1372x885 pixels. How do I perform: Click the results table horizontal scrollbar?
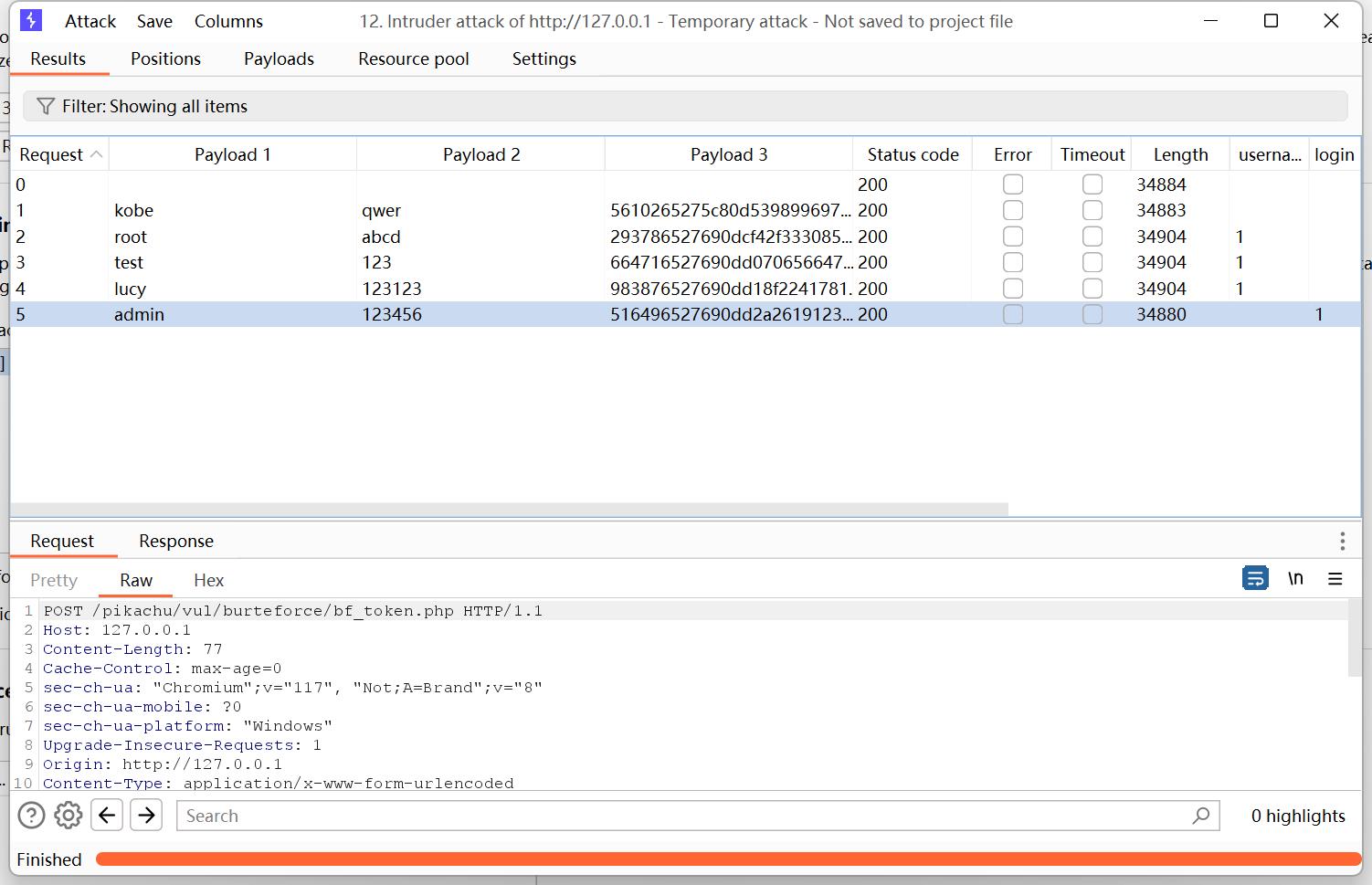pos(510,509)
